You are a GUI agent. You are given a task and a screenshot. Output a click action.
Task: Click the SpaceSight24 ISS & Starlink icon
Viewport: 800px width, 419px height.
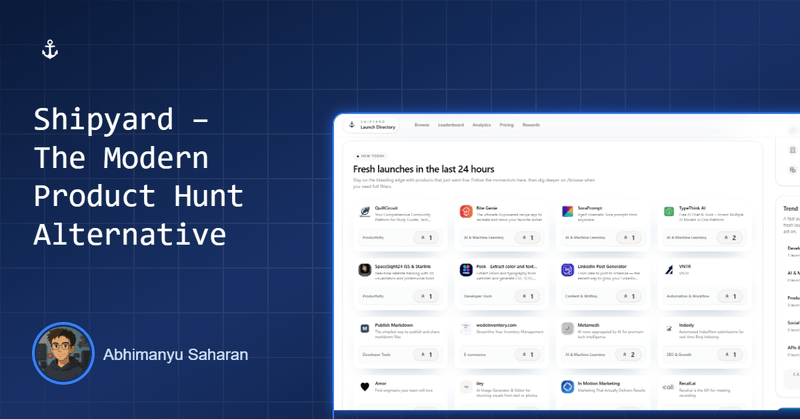coord(365,270)
